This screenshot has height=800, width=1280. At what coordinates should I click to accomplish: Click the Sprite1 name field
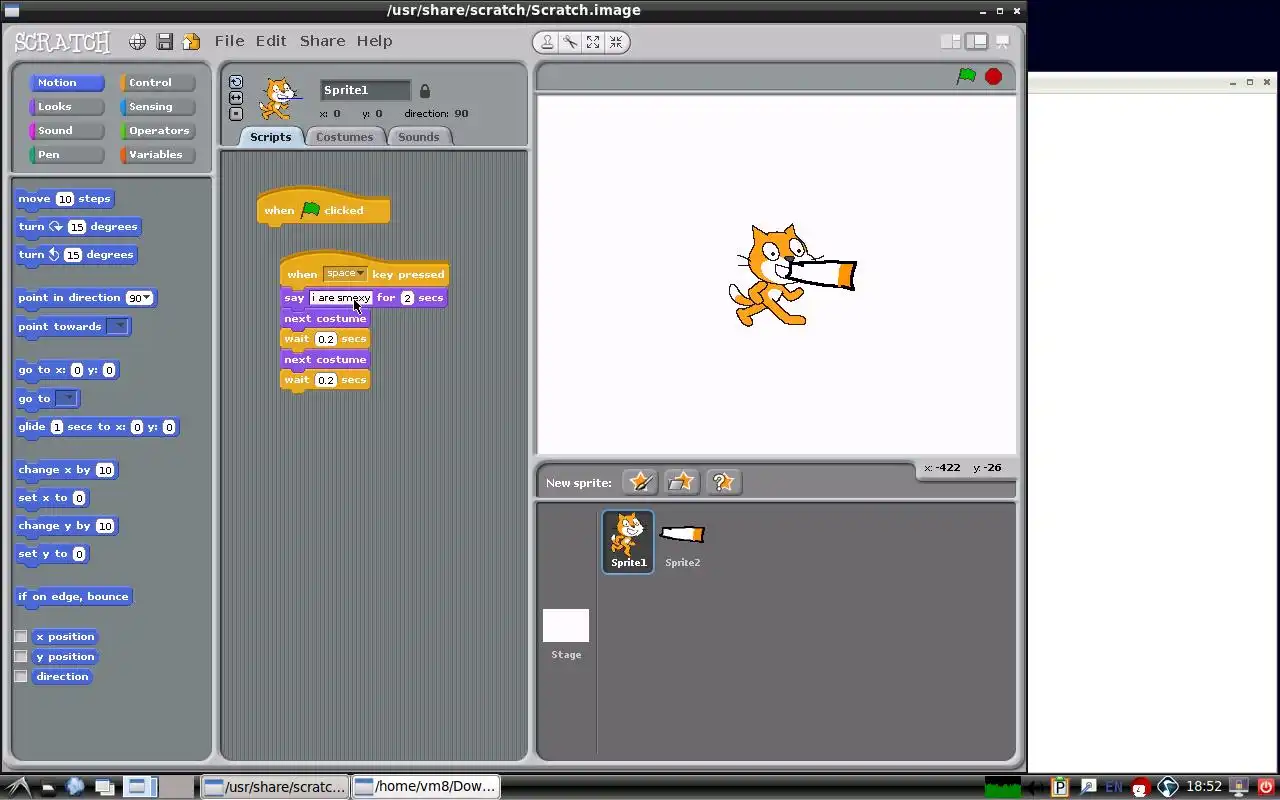point(365,90)
